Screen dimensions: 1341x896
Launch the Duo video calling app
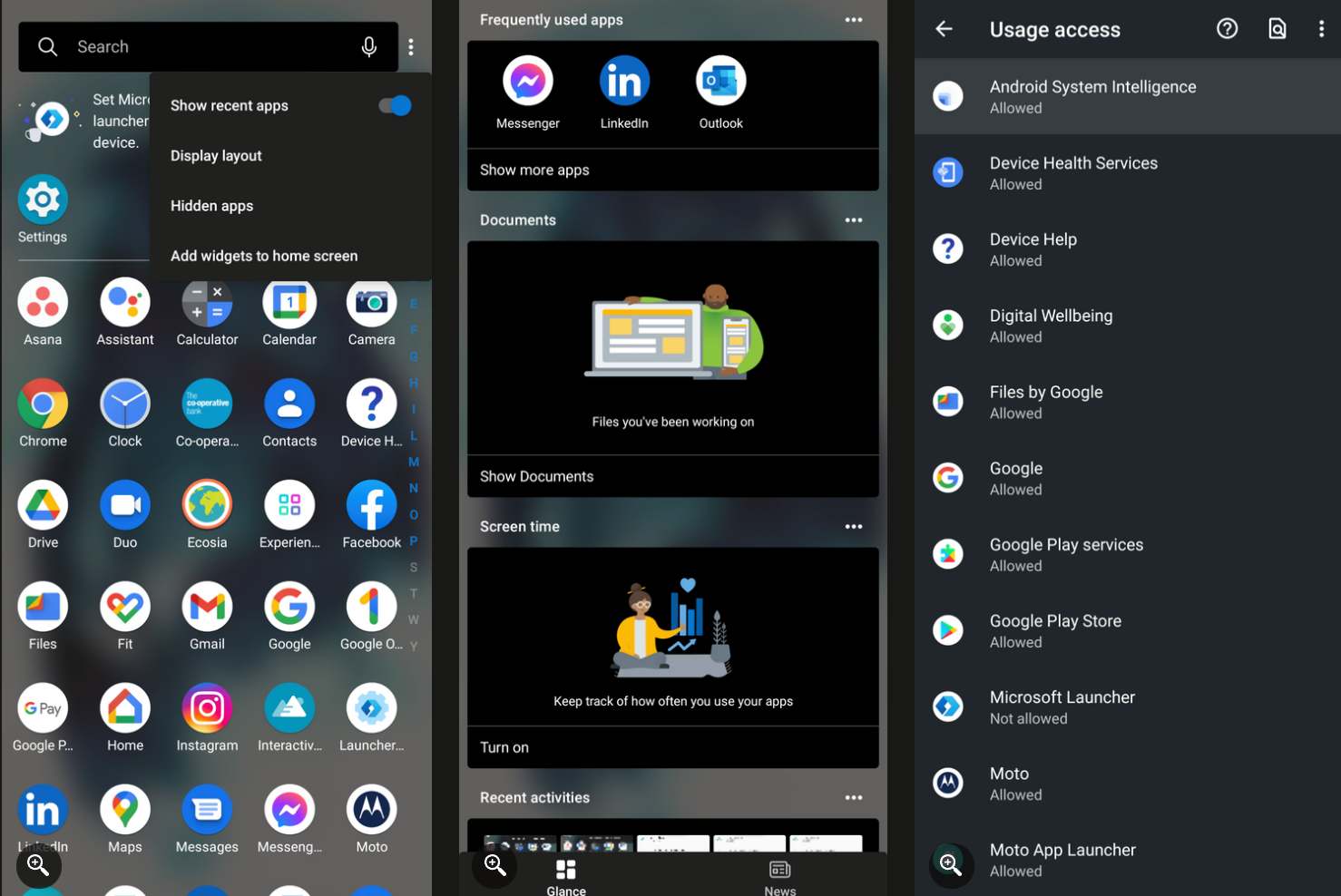pos(125,515)
